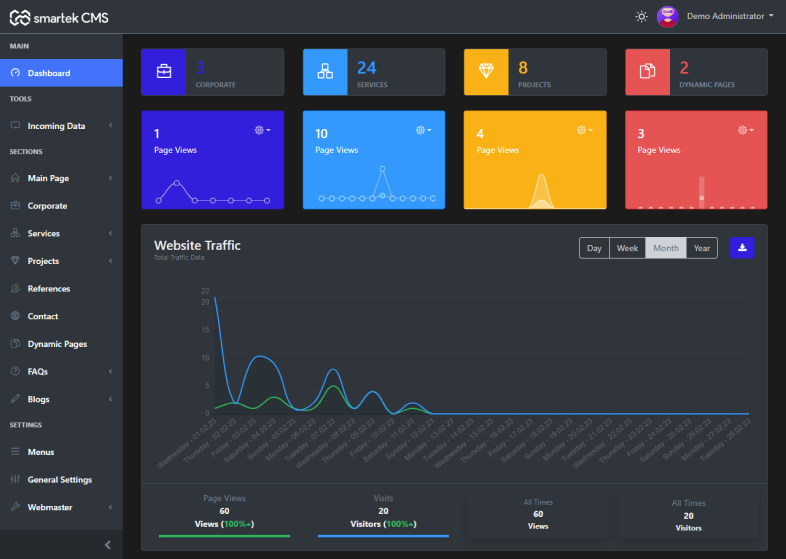786x559 pixels.
Task: Select Week range for traffic chart
Action: click(x=627, y=248)
